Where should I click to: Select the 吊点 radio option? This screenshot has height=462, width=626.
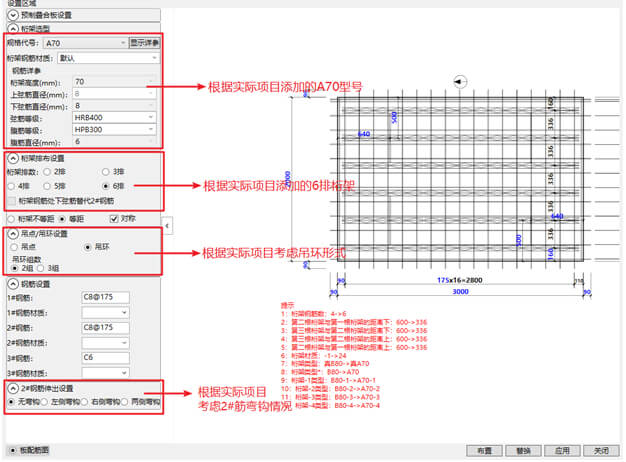[x=14, y=247]
